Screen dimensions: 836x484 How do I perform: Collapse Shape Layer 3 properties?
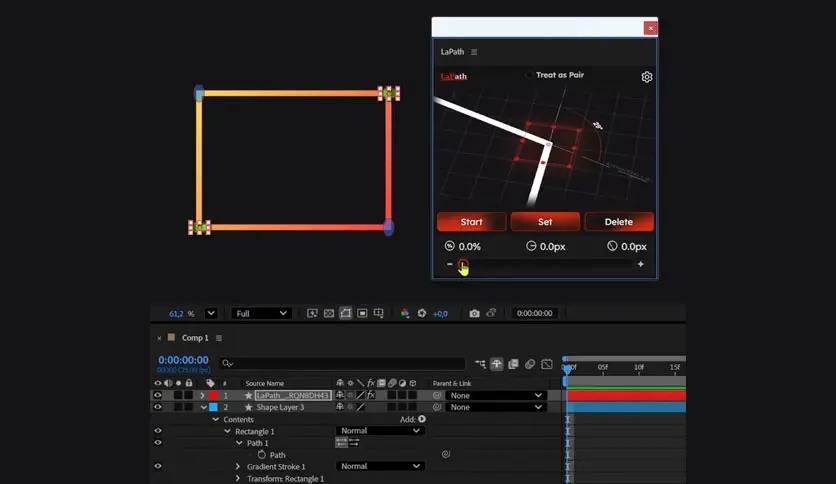point(204,407)
